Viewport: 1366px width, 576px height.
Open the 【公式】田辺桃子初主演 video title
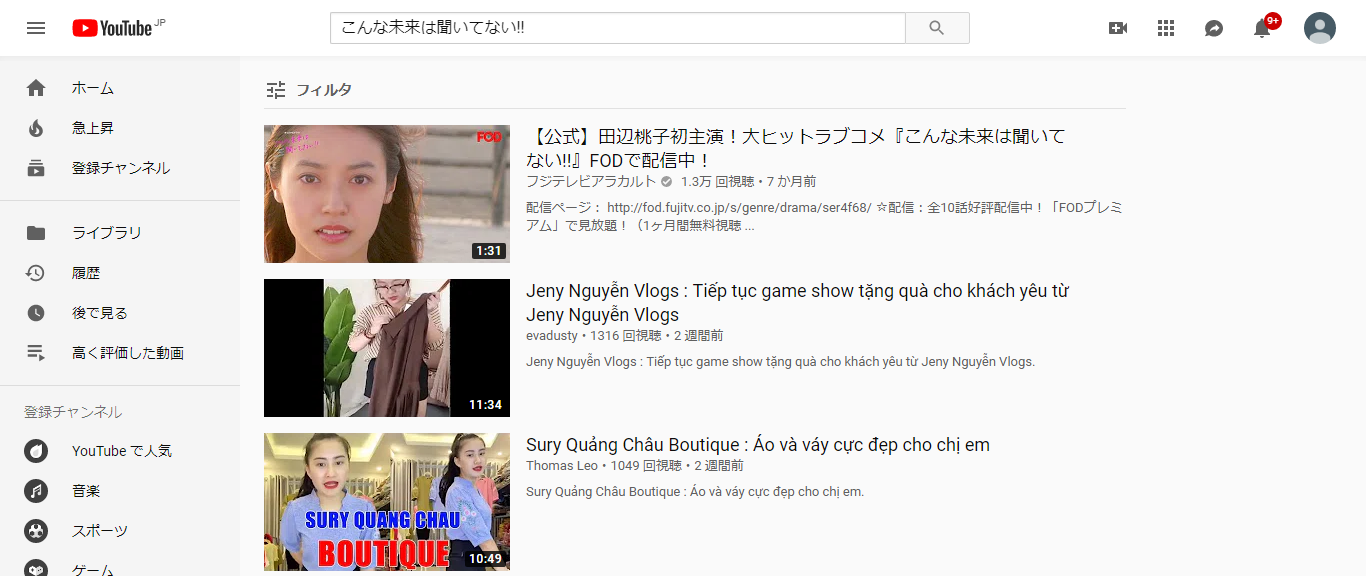pos(796,148)
